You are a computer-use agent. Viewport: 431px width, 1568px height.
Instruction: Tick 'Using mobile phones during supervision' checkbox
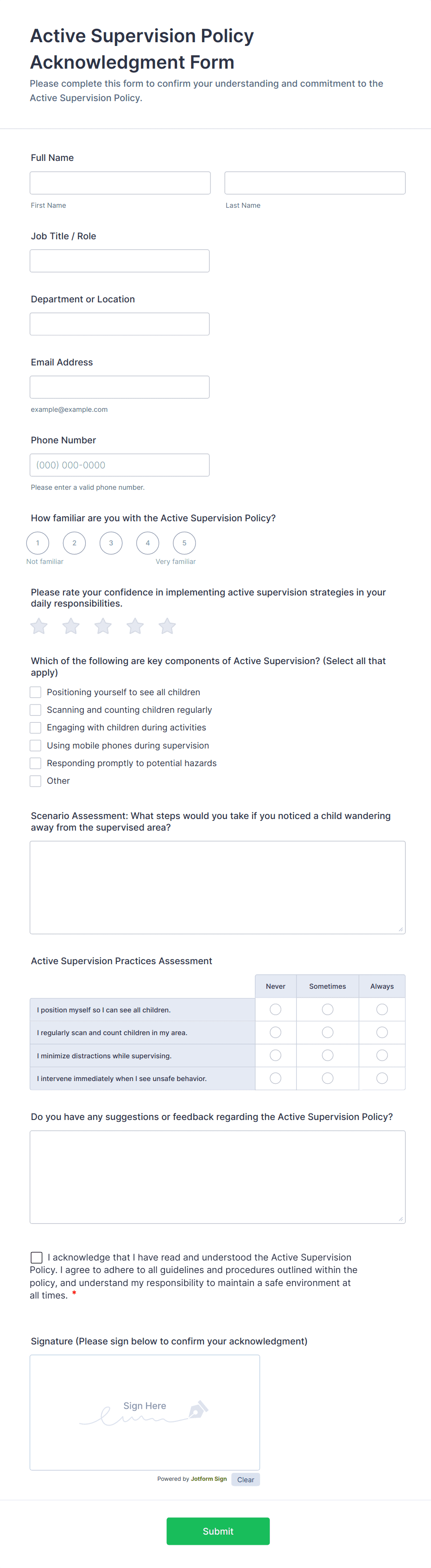point(36,746)
